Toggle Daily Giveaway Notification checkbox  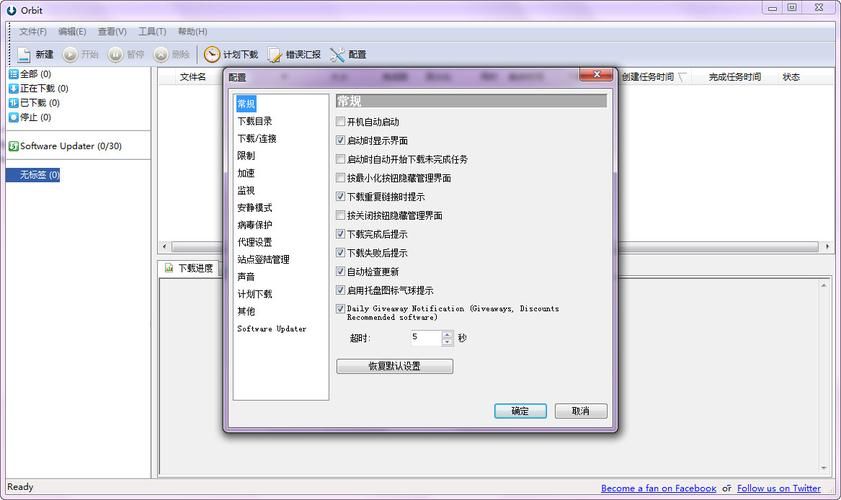(x=341, y=309)
